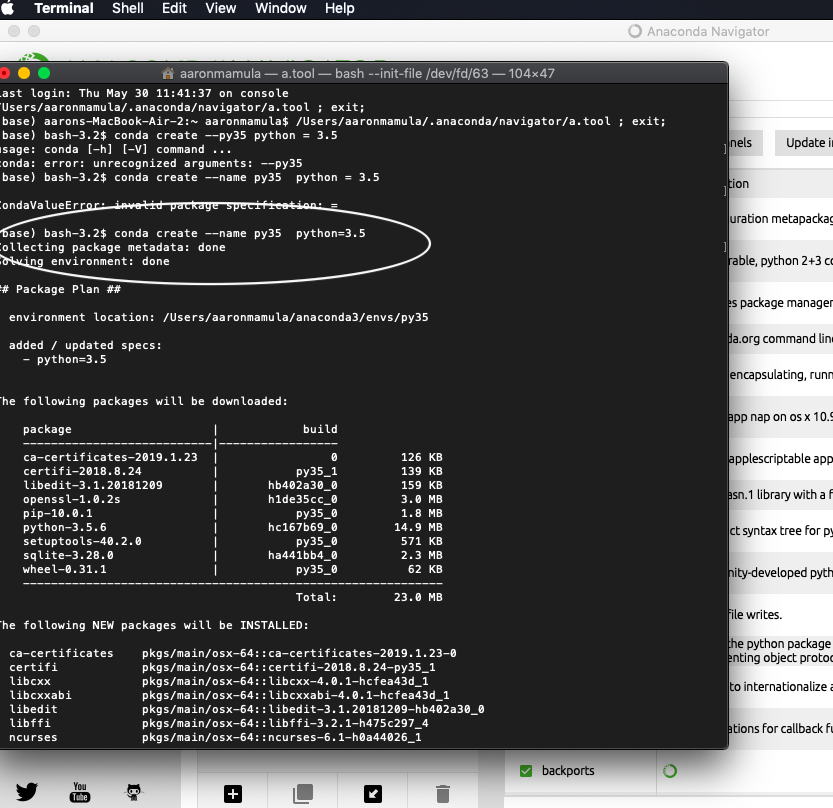833x808 pixels.
Task: Click the Create environment plus icon
Action: (x=233, y=794)
